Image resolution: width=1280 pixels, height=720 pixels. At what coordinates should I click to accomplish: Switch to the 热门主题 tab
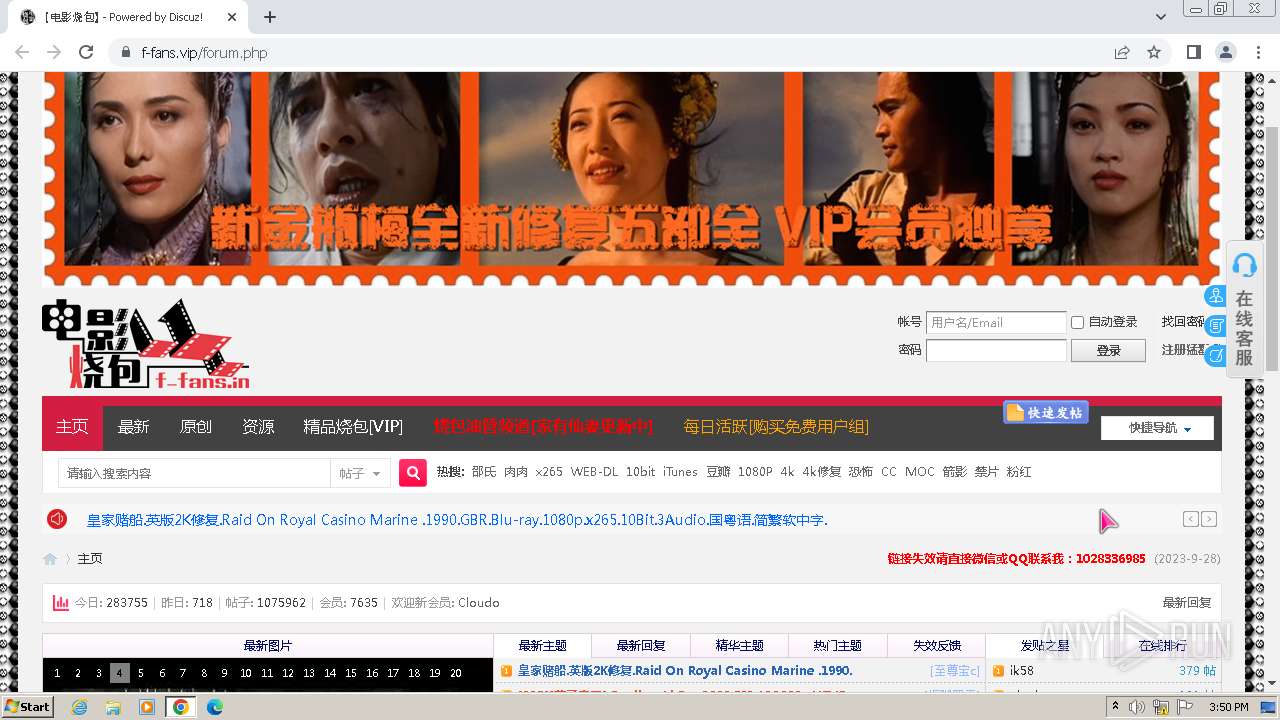tap(838, 646)
